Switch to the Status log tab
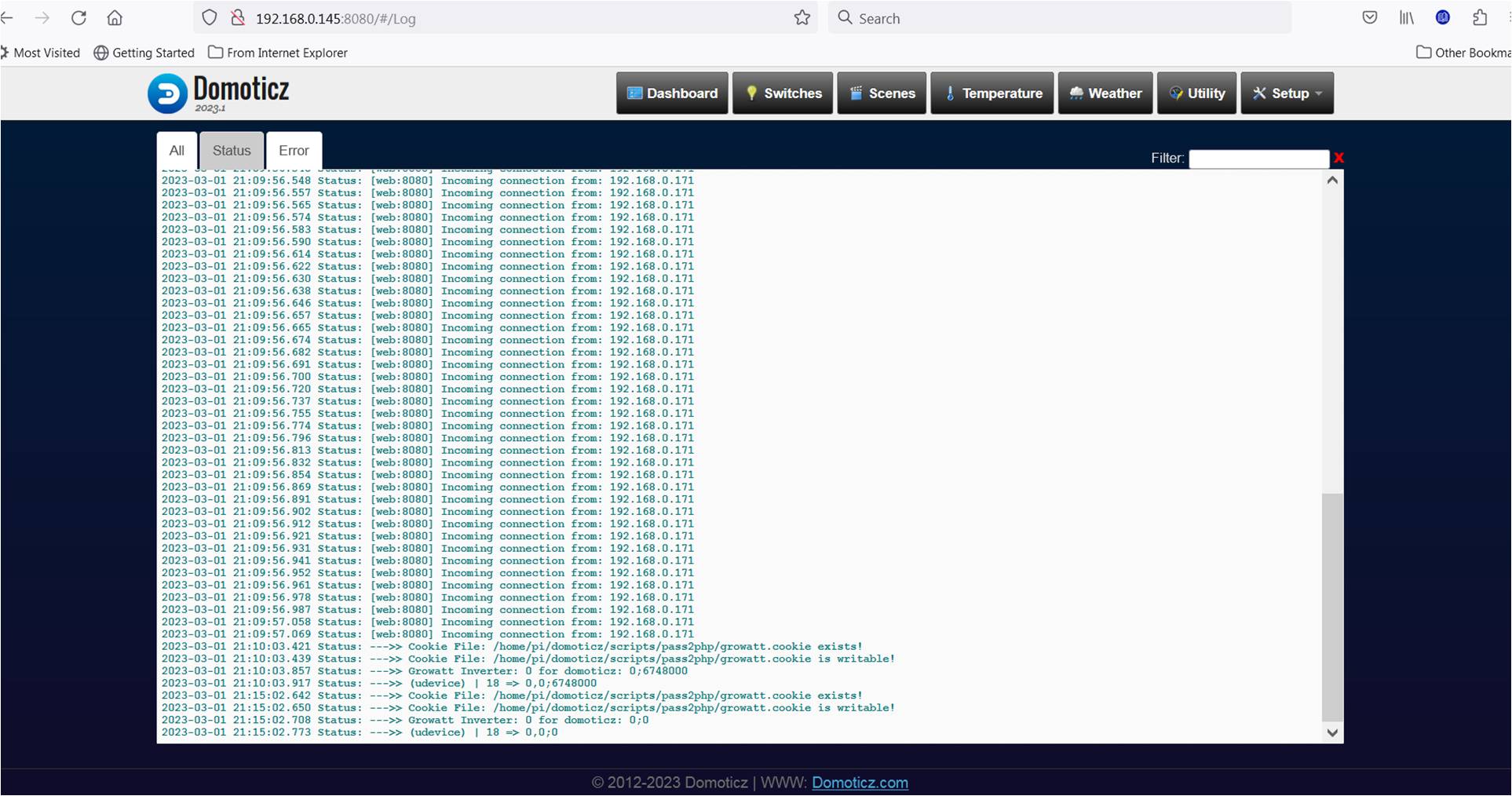The image size is (1512, 796). pyautogui.click(x=232, y=150)
